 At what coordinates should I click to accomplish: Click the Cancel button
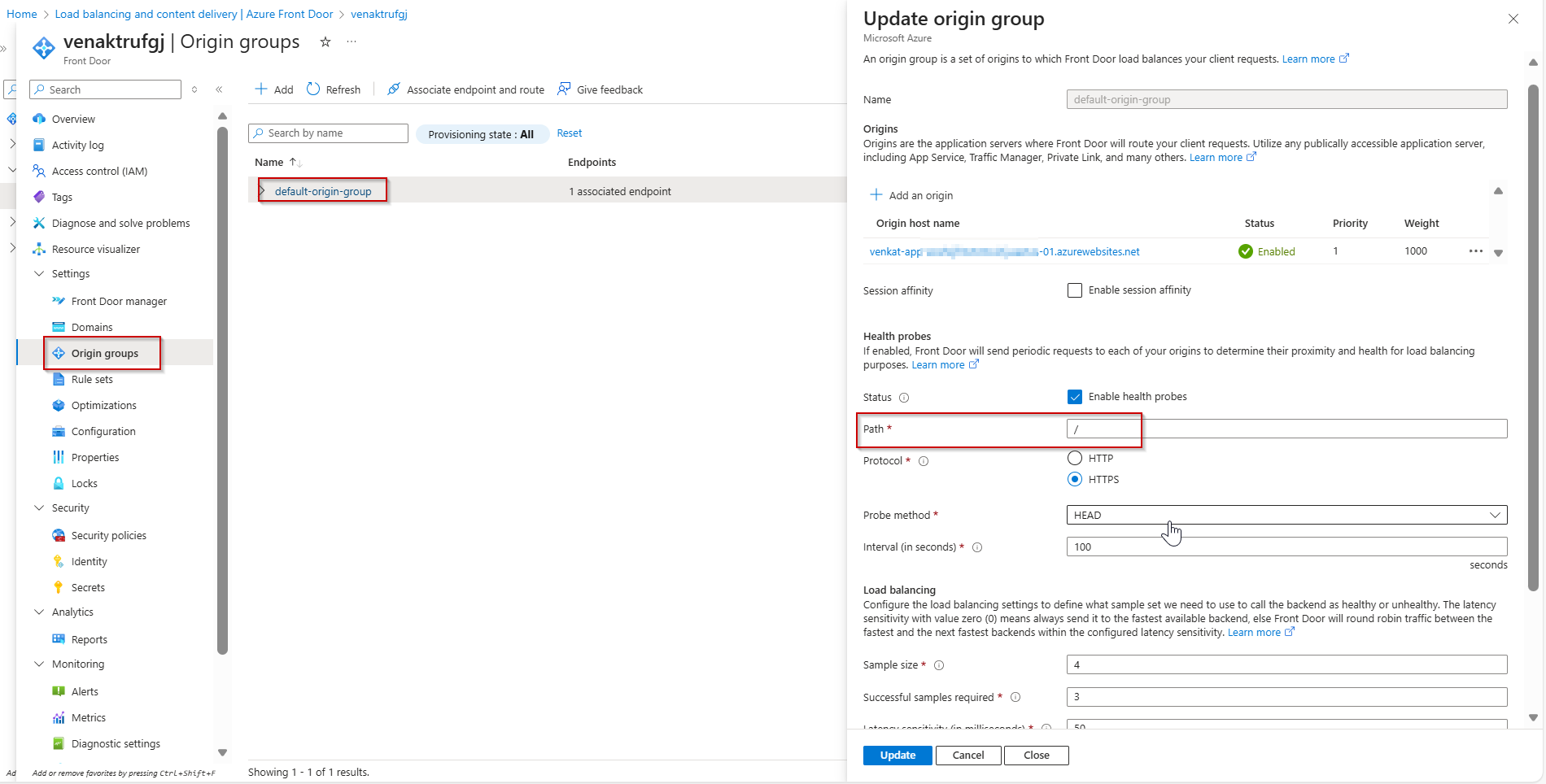[968, 756]
